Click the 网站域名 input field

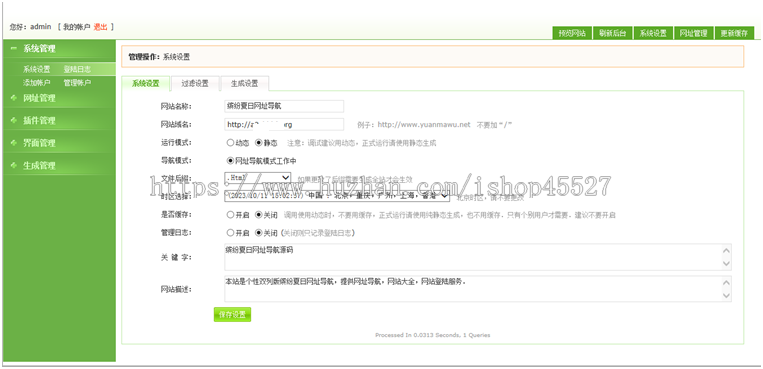tap(284, 124)
